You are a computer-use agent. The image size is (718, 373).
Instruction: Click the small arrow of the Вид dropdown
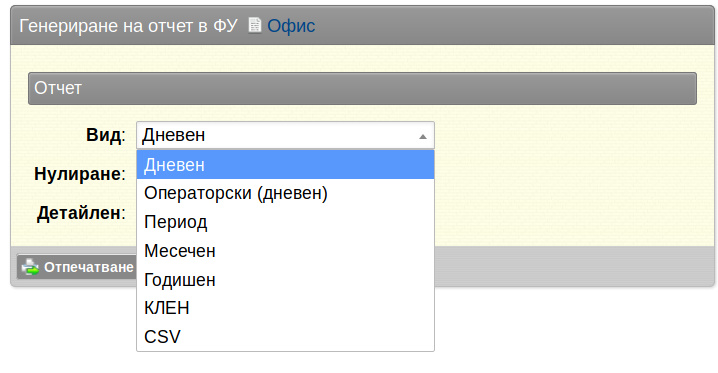(x=423, y=136)
